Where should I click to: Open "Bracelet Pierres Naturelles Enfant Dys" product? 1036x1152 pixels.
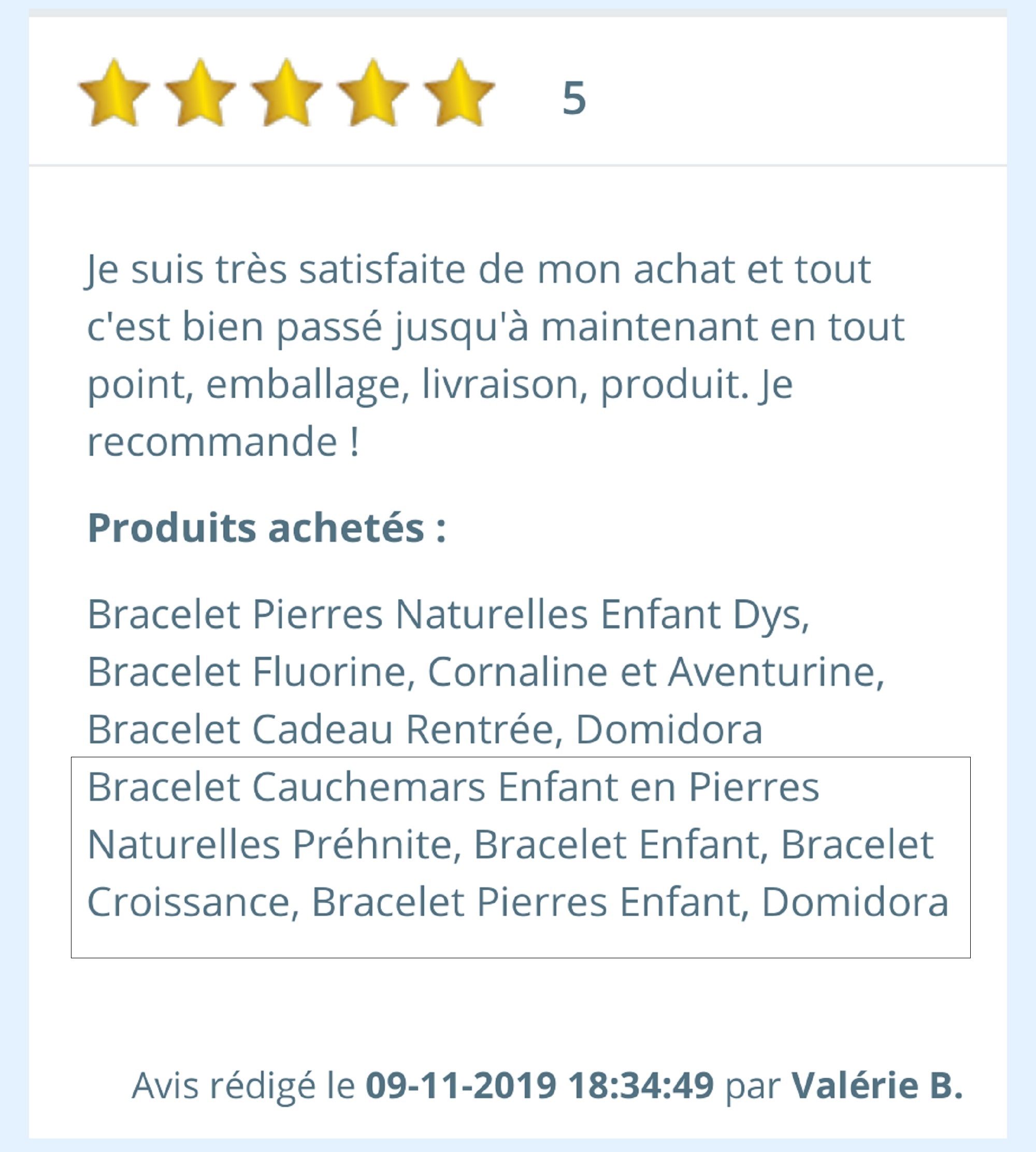(448, 615)
